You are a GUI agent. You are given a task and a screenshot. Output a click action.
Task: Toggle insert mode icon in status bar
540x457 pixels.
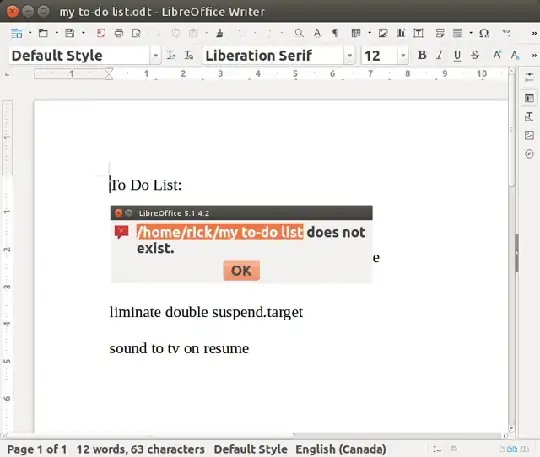click(x=437, y=449)
